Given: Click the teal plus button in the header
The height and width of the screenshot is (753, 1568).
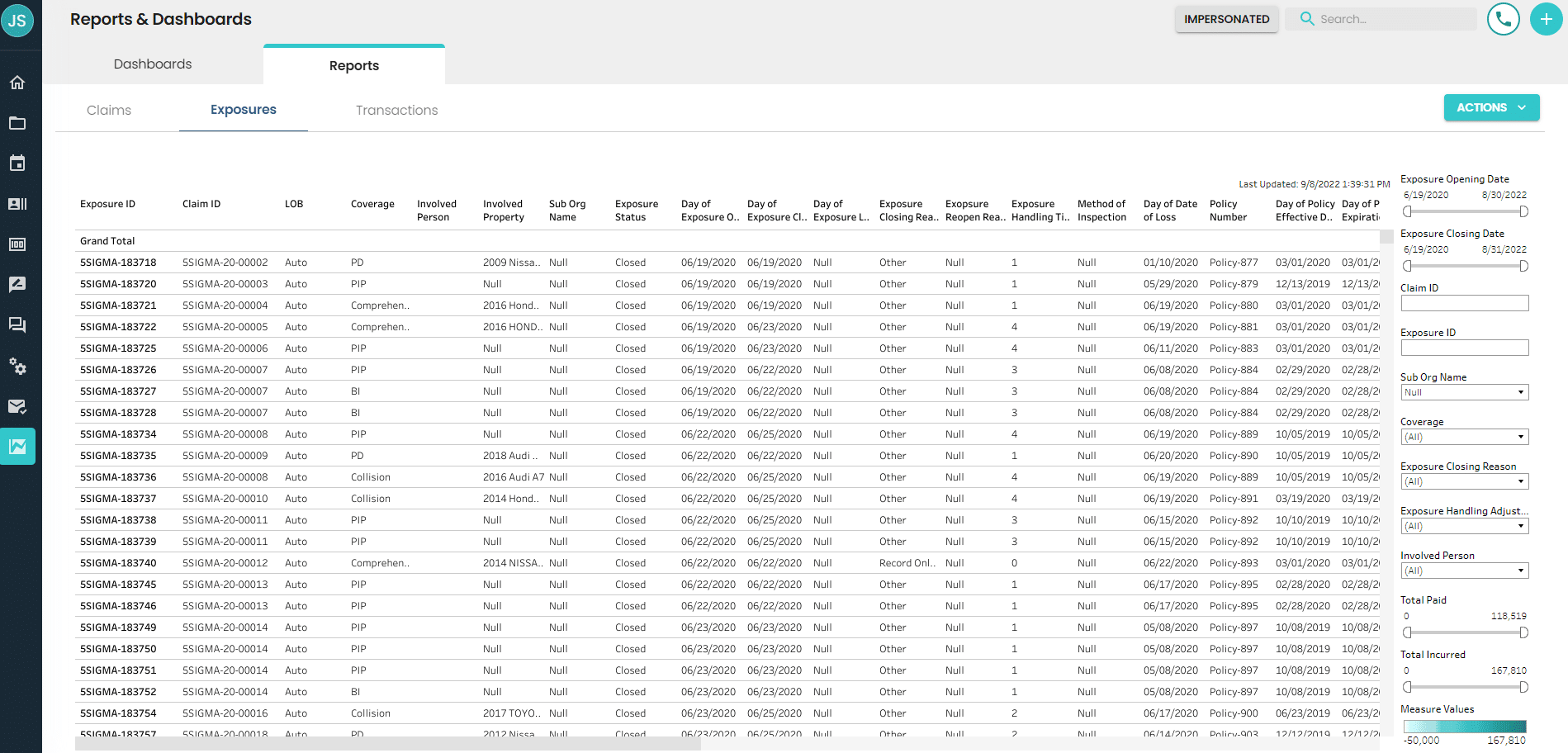Looking at the screenshot, I should pos(1546,19).
